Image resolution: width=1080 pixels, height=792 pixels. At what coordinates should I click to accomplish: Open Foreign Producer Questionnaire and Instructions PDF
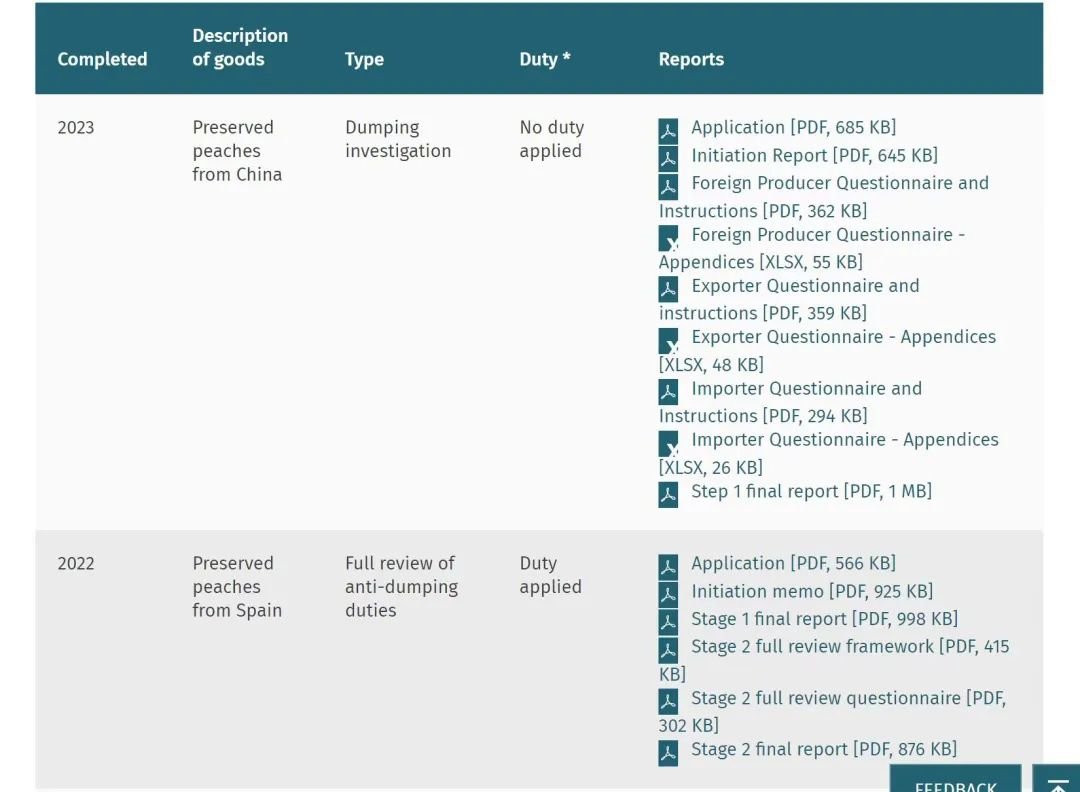click(x=824, y=197)
